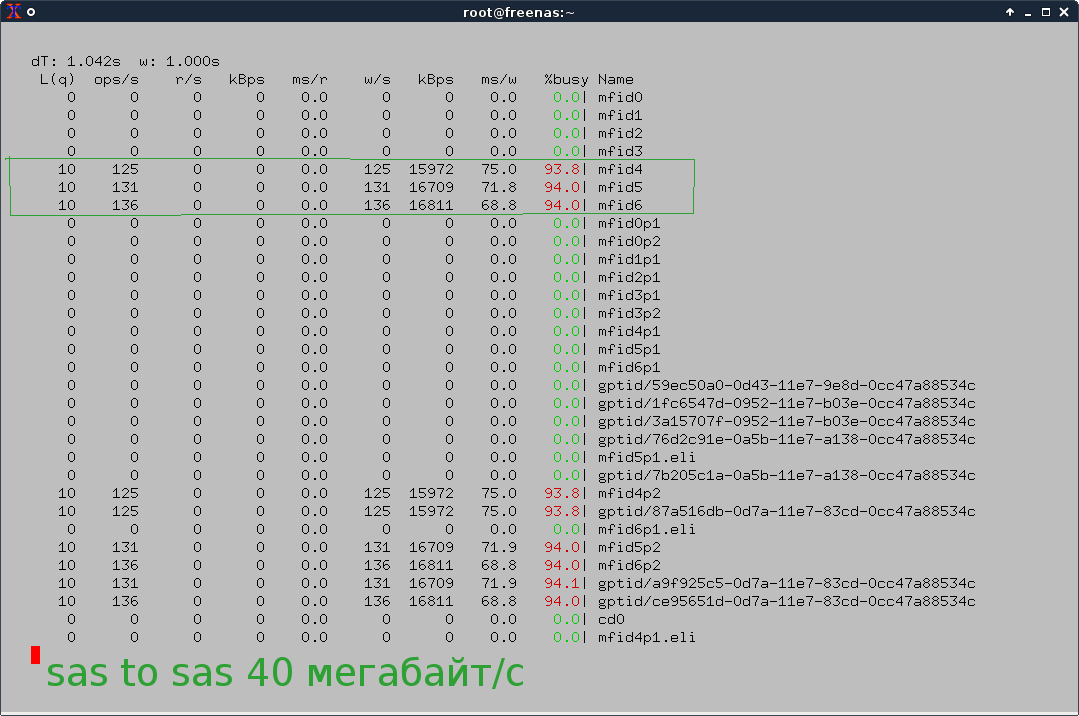
Task: Click the gptid/76d2c91e-0a5b entry
Action: pyautogui.click(x=787, y=439)
